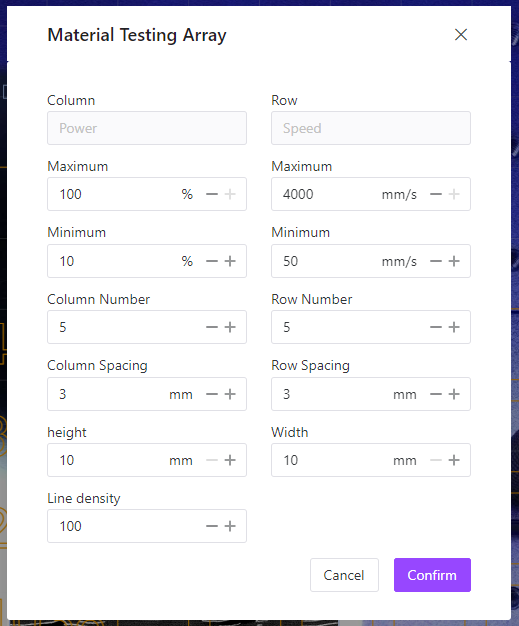The width and height of the screenshot is (519, 626).
Task: Decrease the Row Spacing value
Action: pos(436,394)
